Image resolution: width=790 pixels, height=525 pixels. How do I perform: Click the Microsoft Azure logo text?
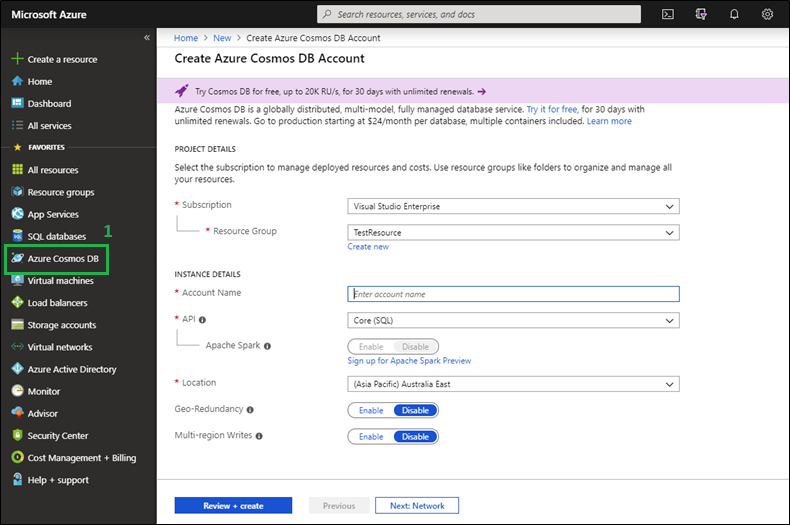click(49, 15)
